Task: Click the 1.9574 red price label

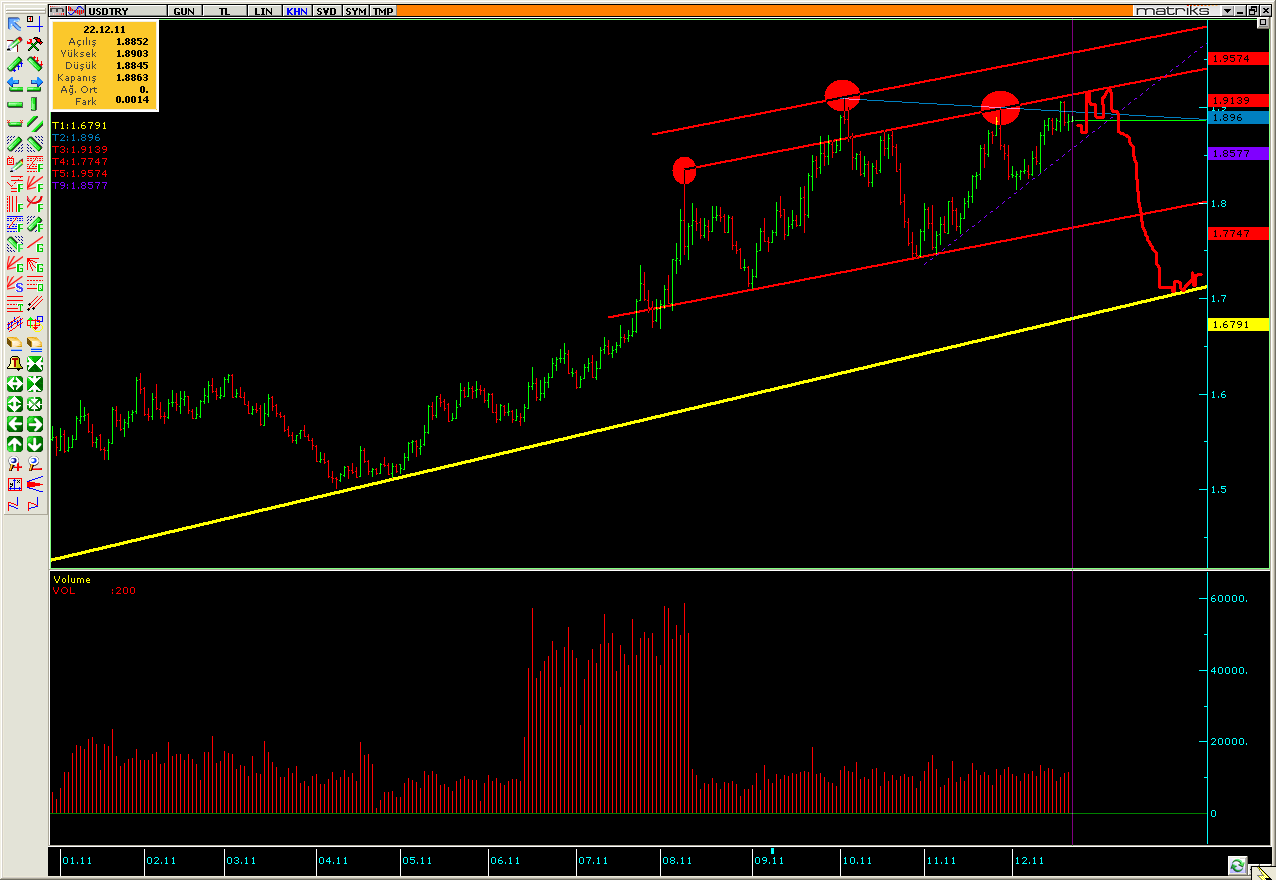Action: click(x=1238, y=59)
